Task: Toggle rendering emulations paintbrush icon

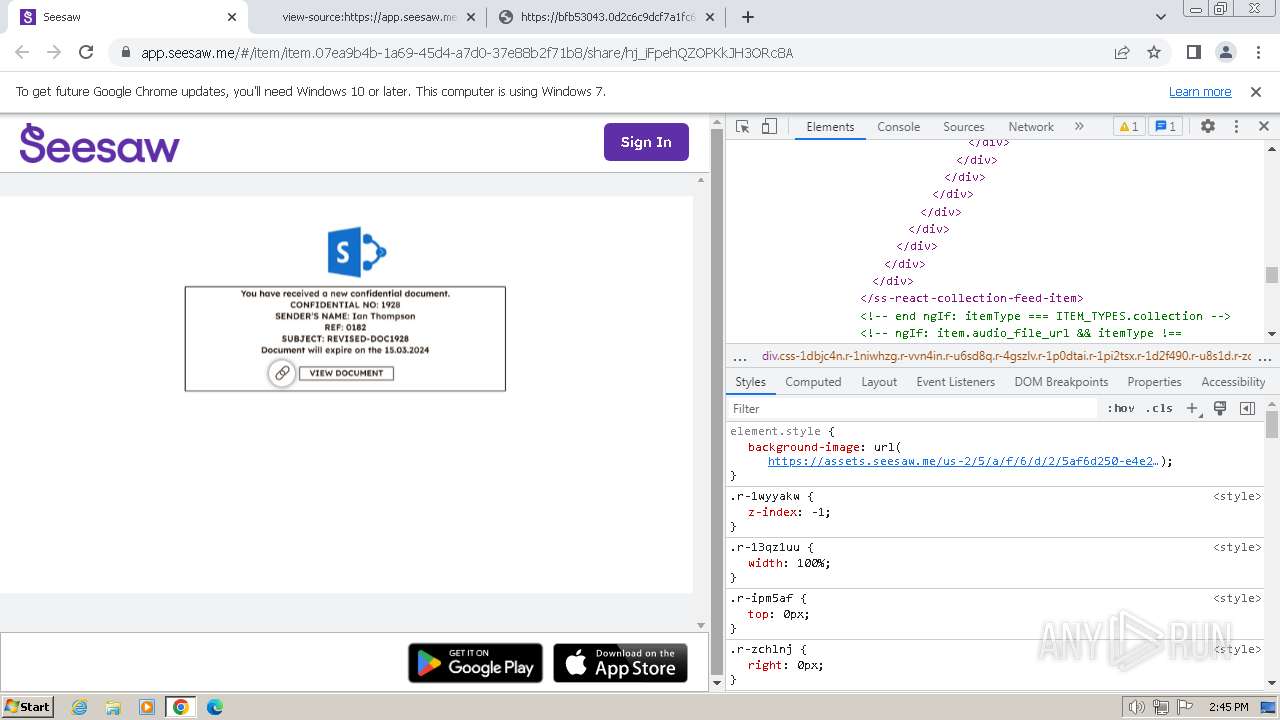Action: [x=1220, y=408]
